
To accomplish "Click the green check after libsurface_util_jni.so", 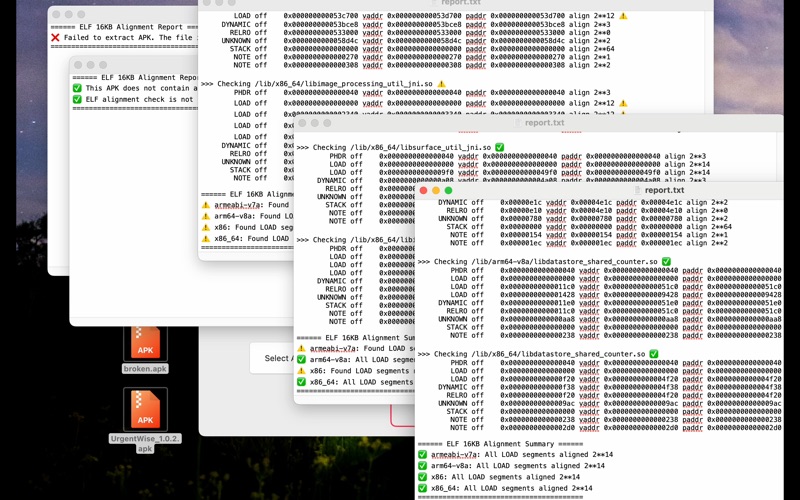I will pos(499,147).
